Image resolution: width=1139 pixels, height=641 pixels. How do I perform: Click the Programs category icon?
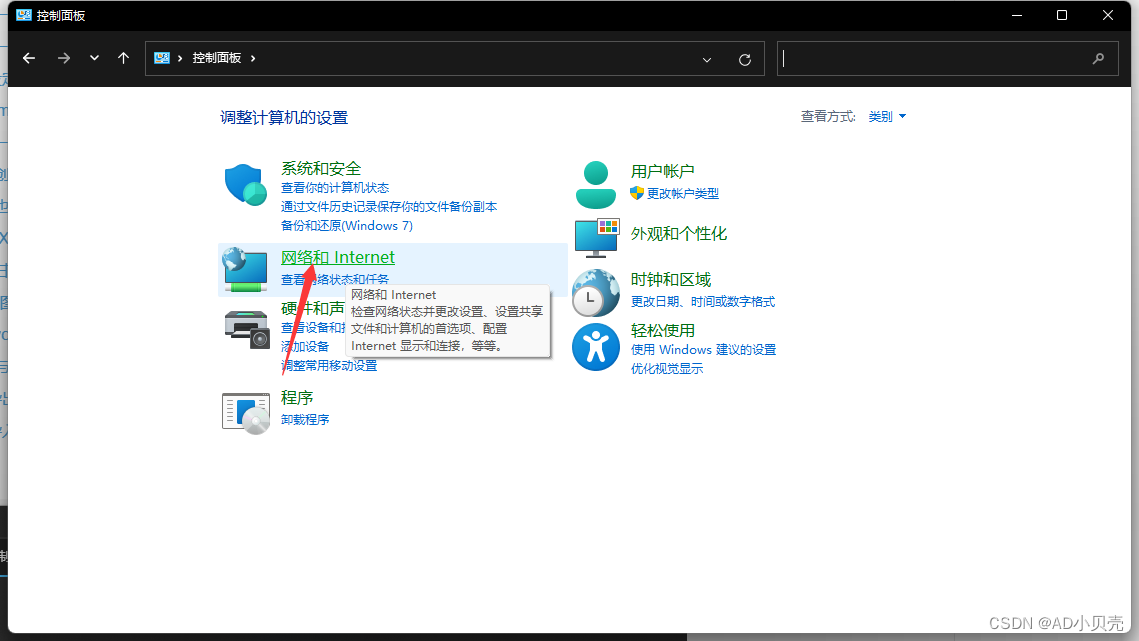246,413
